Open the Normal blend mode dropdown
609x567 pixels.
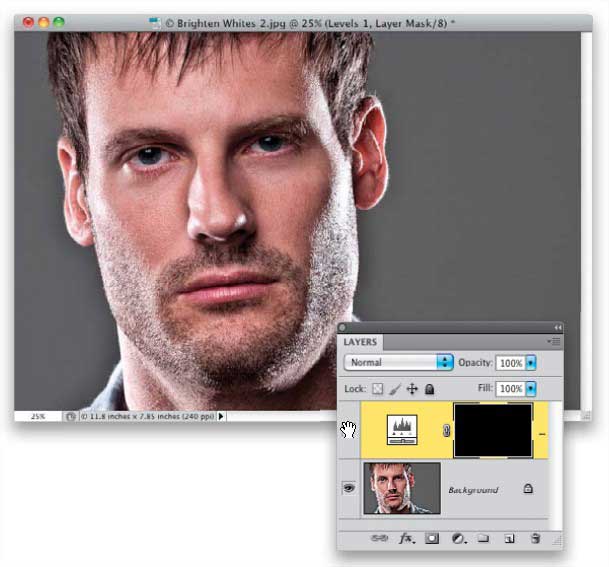click(x=398, y=362)
